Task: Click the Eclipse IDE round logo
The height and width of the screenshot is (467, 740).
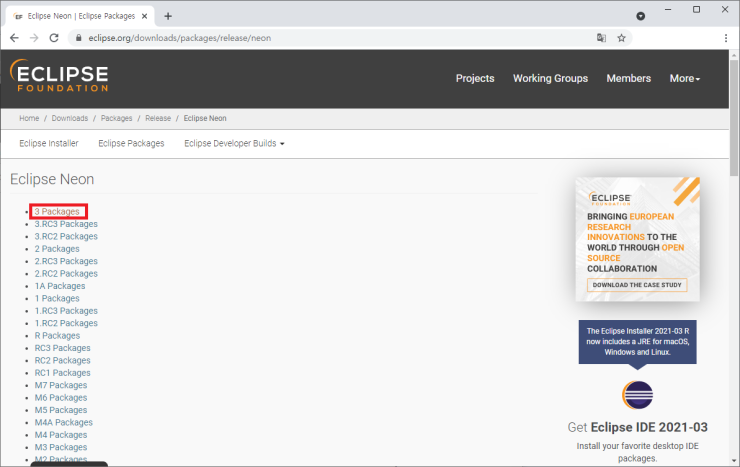Action: (x=637, y=396)
